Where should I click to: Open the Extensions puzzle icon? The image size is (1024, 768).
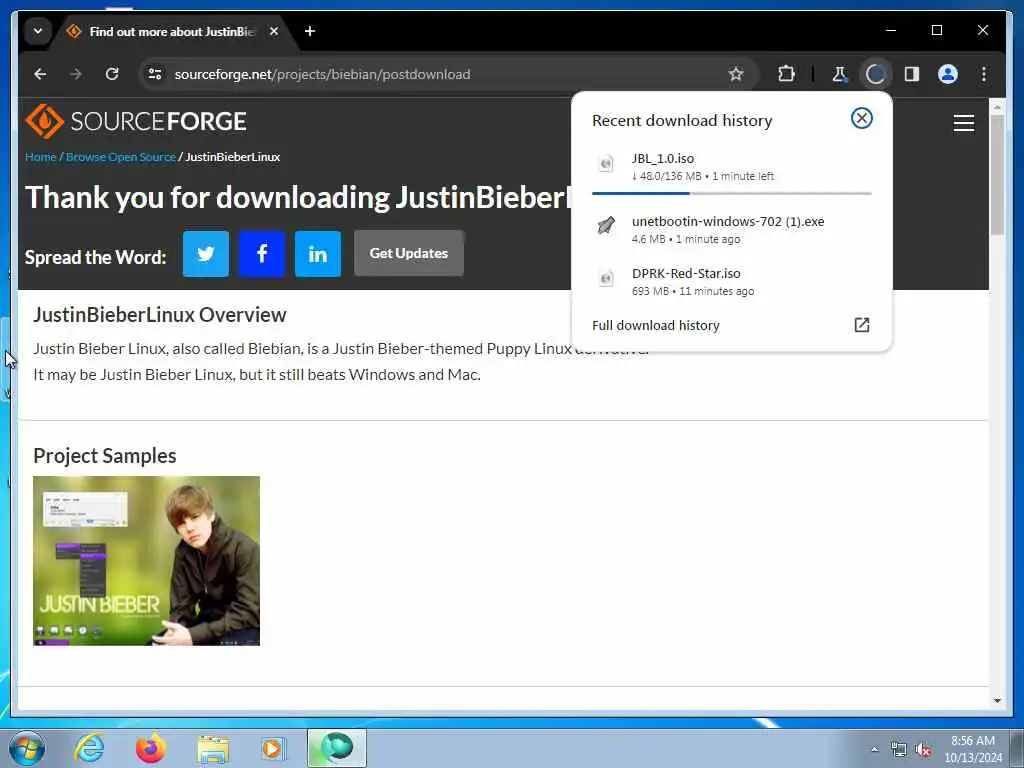tap(786, 74)
